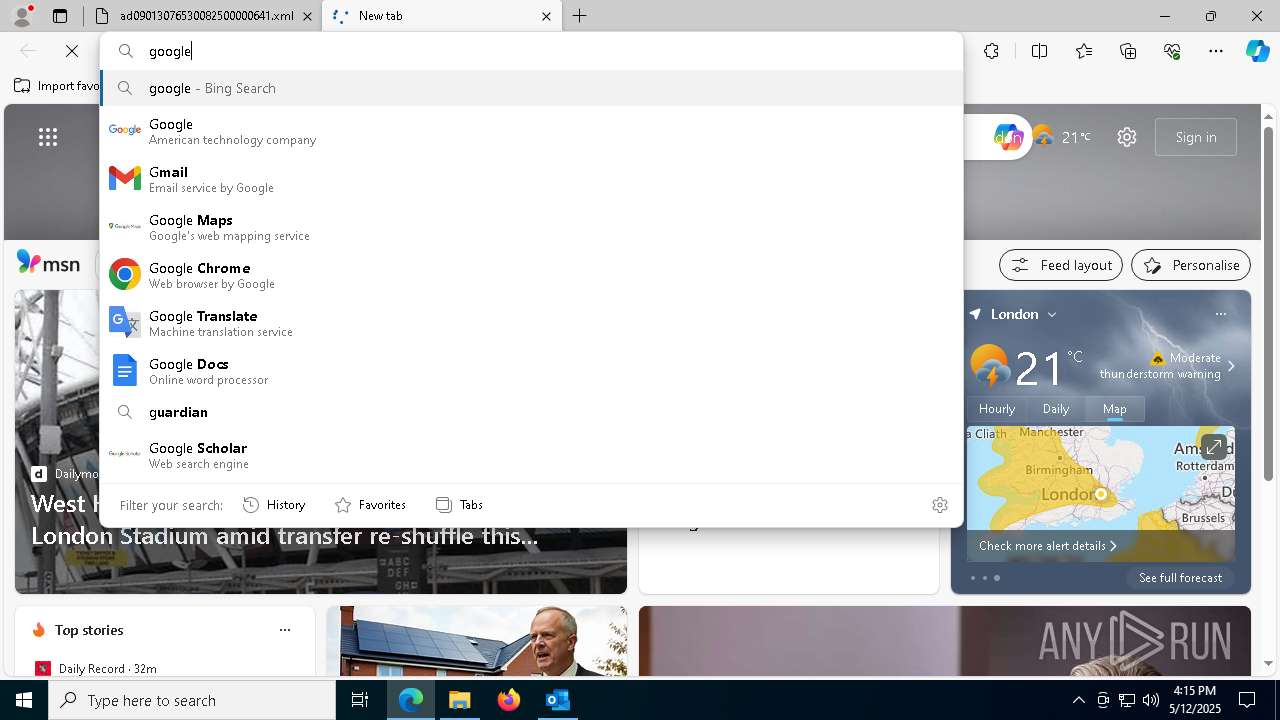This screenshot has height=720, width=1280.
Task: Open the Extensions puzzle icon
Action: pyautogui.click(x=991, y=51)
